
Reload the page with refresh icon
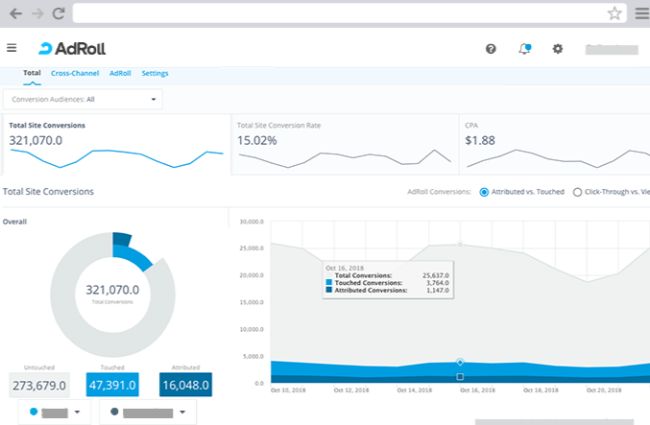(x=59, y=14)
